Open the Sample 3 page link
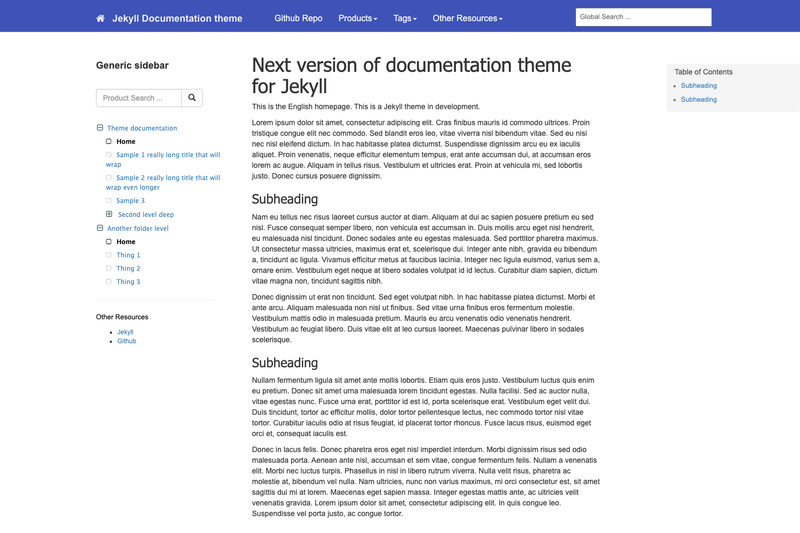This screenshot has width=800, height=533. tap(130, 200)
